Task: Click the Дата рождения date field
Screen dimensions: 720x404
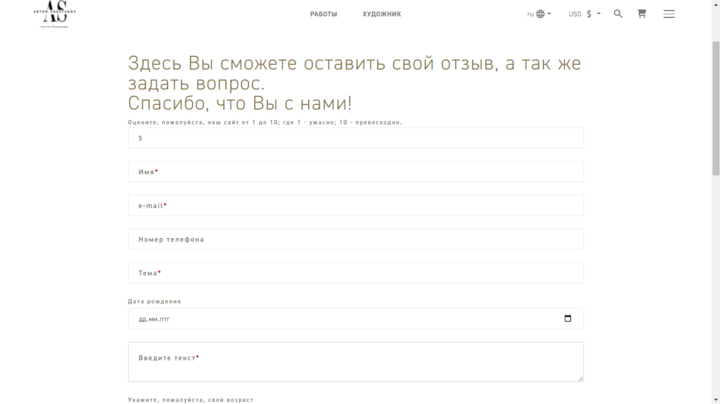Action: click(x=340, y=319)
